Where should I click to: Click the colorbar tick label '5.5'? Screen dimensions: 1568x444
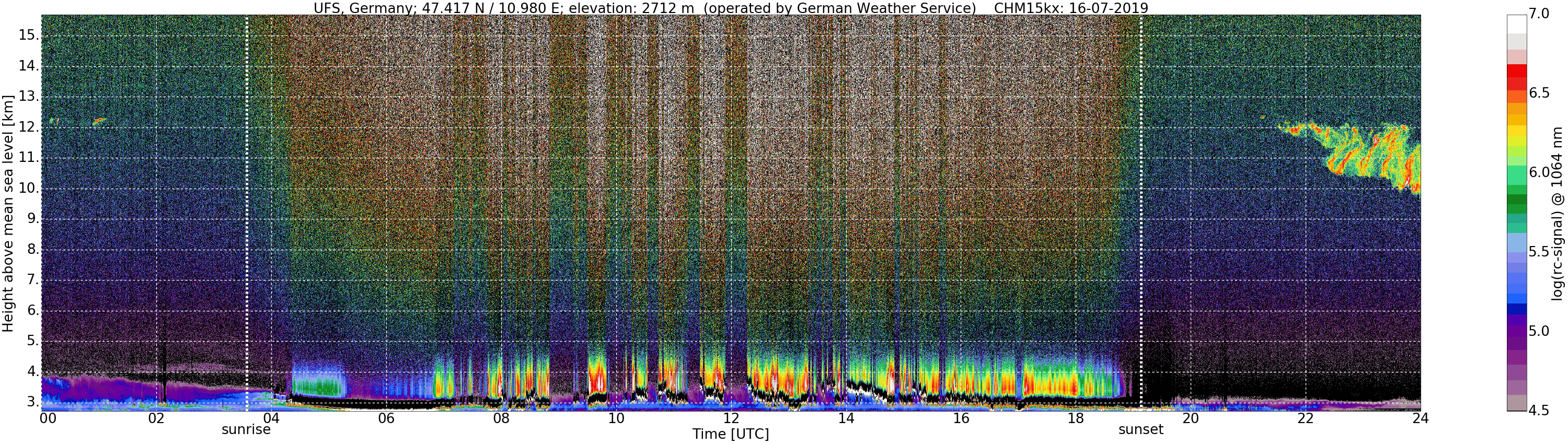(x=1539, y=252)
